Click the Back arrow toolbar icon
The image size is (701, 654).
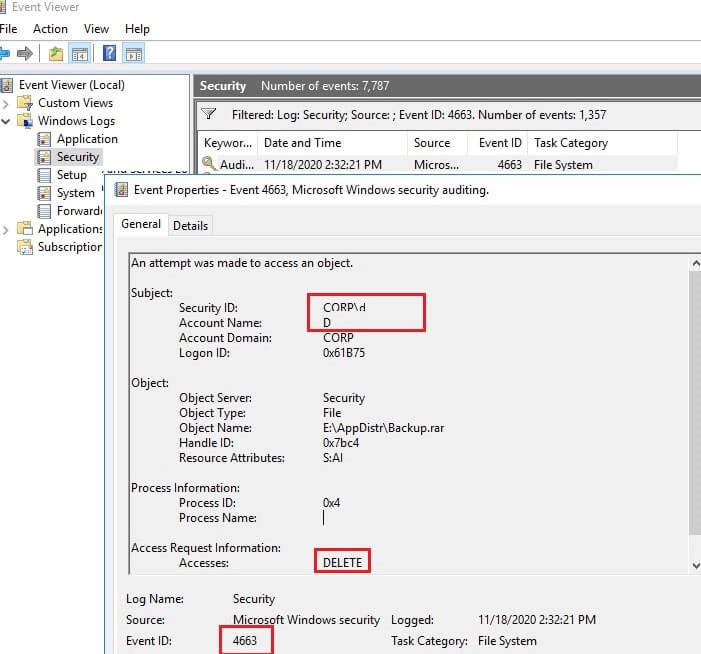(x=4, y=54)
